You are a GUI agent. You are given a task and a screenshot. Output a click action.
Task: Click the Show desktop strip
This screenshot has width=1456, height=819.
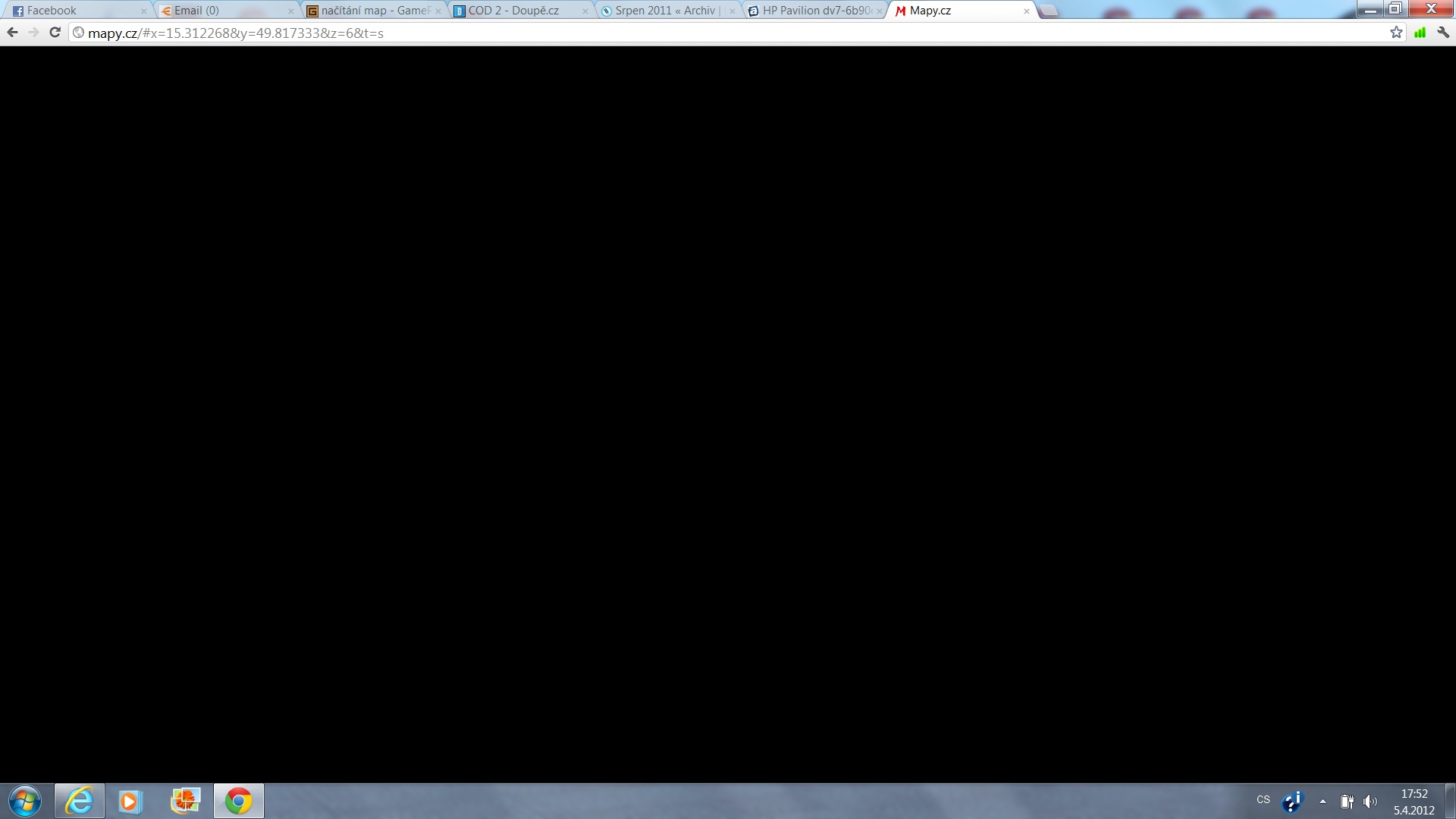(1450, 801)
